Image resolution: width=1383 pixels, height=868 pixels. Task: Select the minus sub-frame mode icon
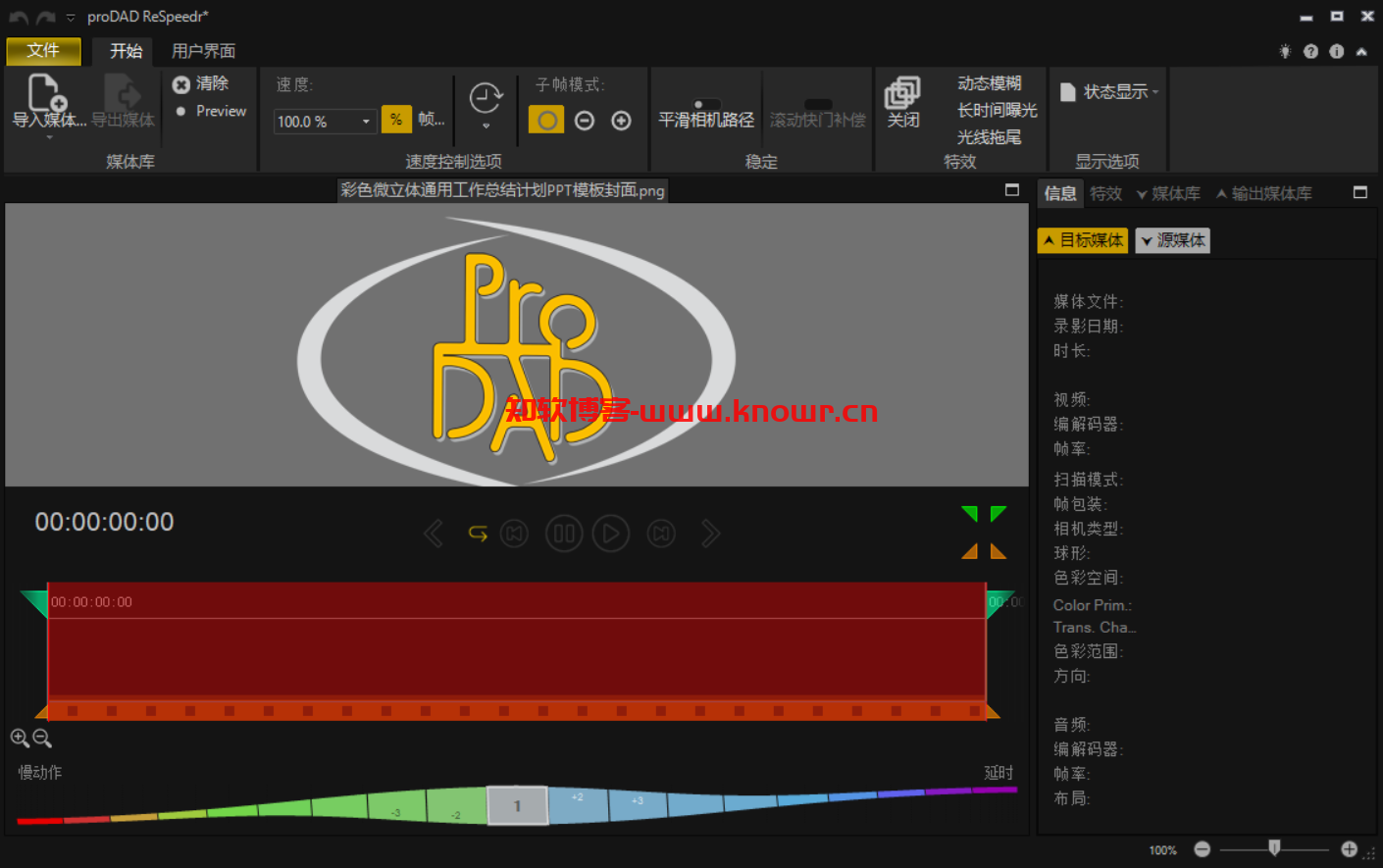pyautogui.click(x=585, y=121)
